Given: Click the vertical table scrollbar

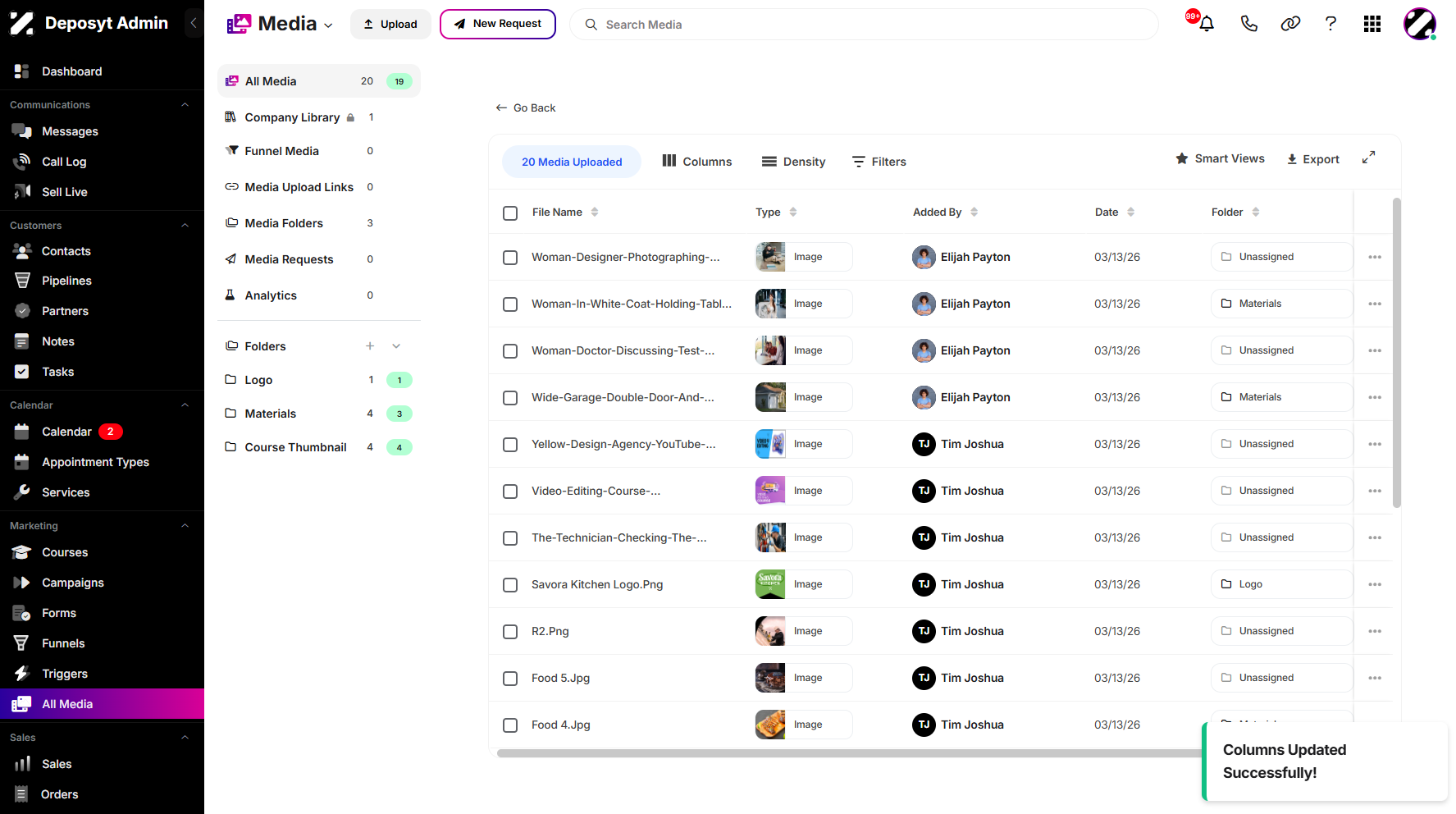Looking at the screenshot, I should tap(1397, 353).
